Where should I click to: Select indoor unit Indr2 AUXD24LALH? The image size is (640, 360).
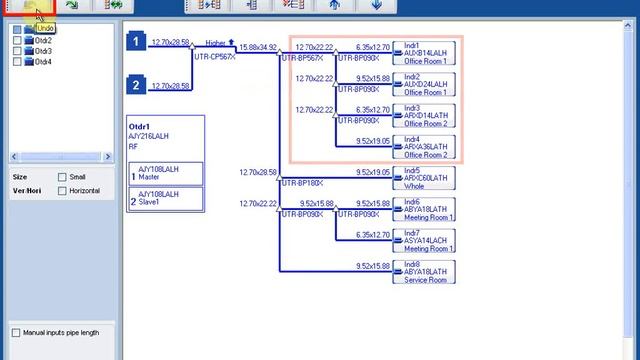click(x=424, y=84)
